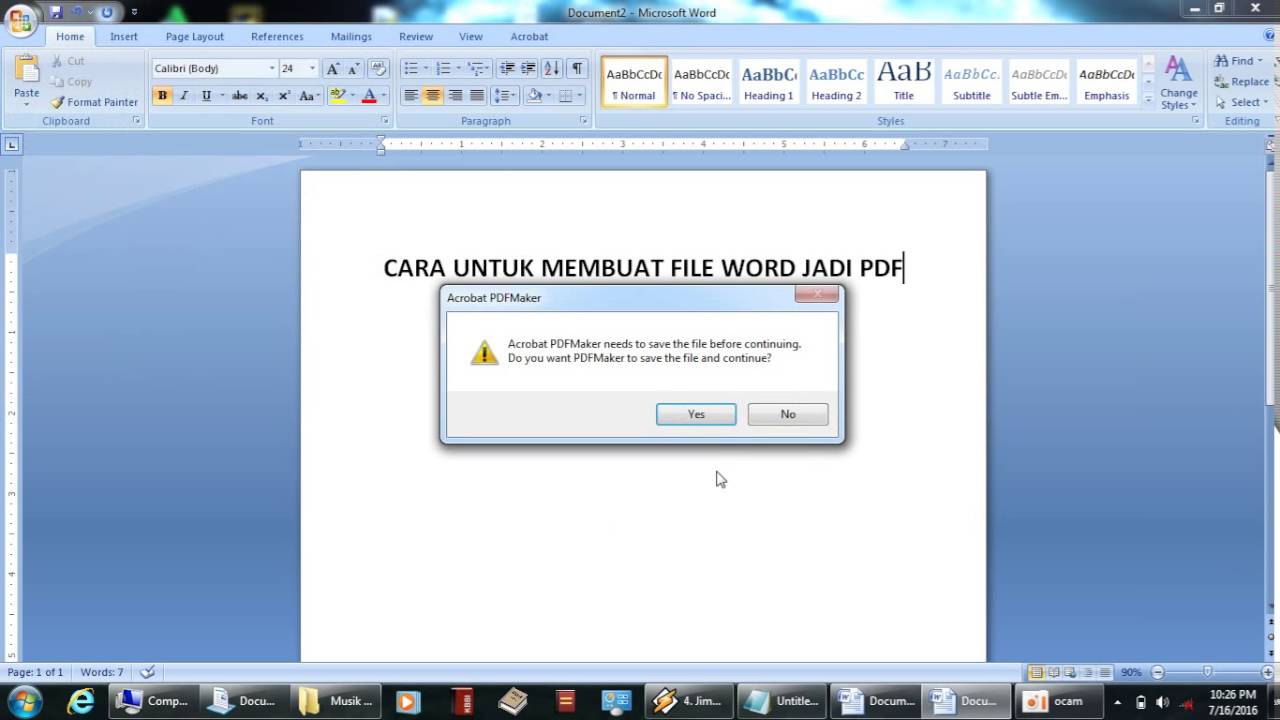The width and height of the screenshot is (1280, 720).
Task: Open the font color dropdown arrow
Action: 384,96
